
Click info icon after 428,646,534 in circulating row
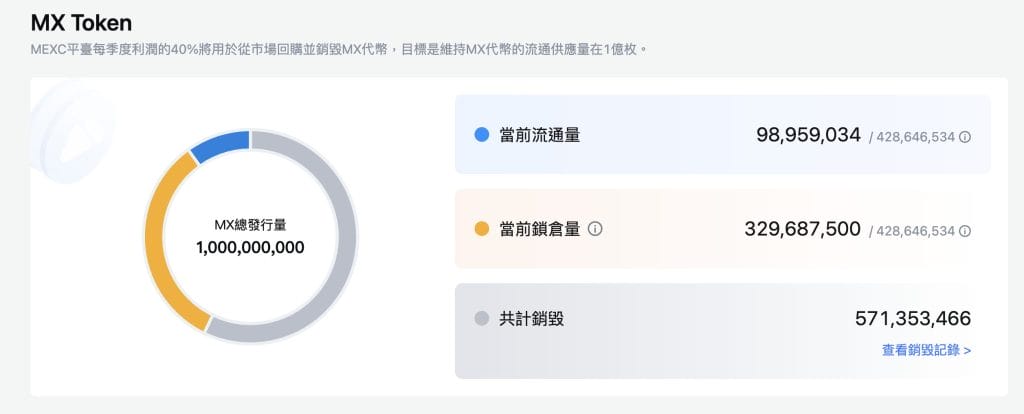click(x=965, y=137)
